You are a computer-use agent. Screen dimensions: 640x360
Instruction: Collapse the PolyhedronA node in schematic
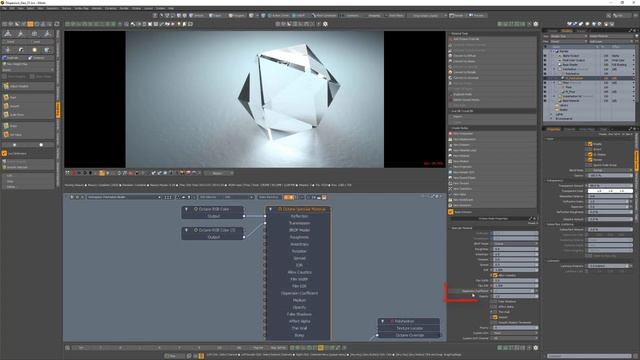382,321
